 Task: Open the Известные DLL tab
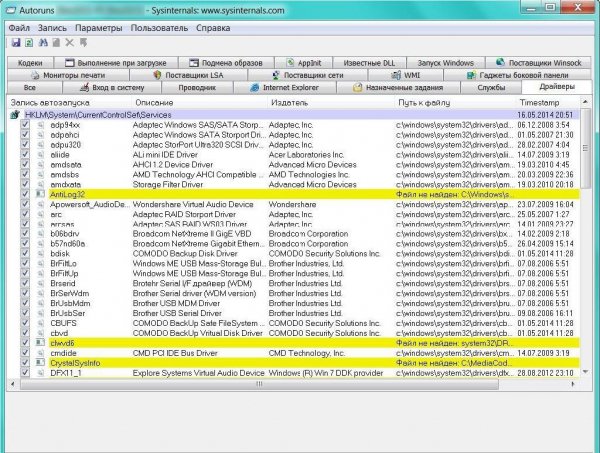pyautogui.click(x=369, y=63)
